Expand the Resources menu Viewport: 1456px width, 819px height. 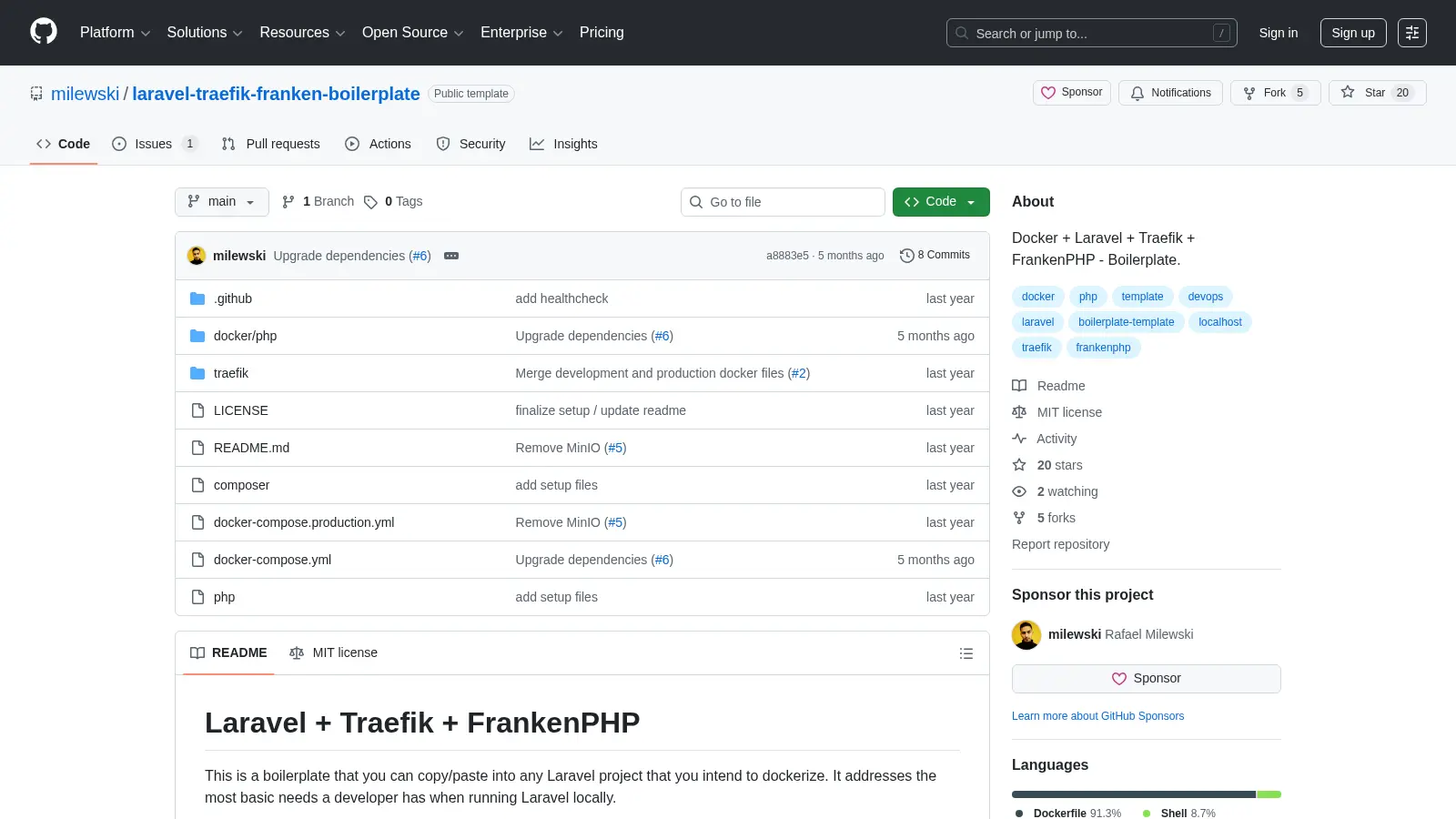(x=302, y=33)
